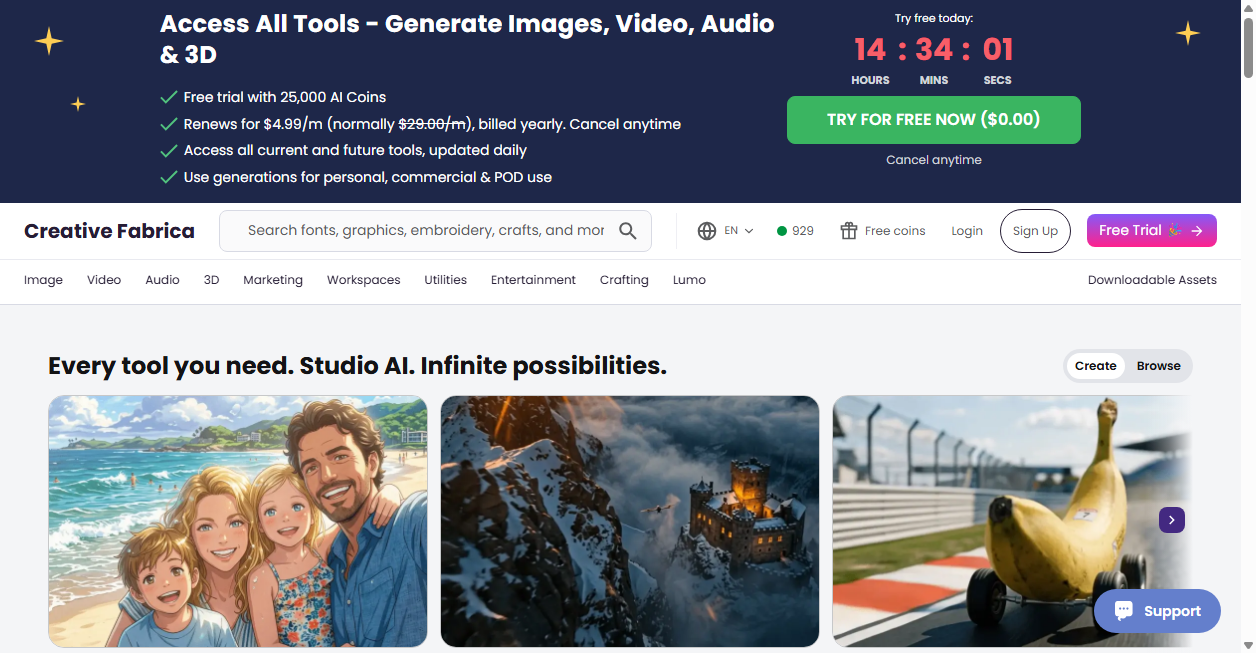Click the next arrow on image carousel
This screenshot has height=653, width=1256.
(x=1172, y=520)
